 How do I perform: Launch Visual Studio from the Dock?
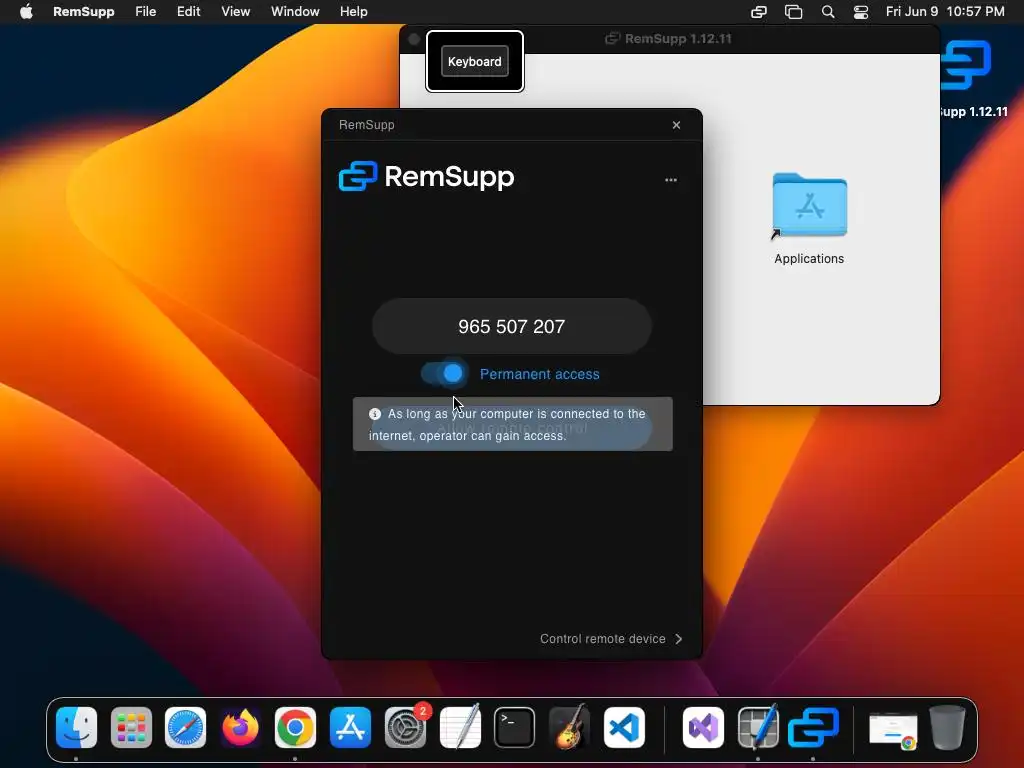pos(703,728)
